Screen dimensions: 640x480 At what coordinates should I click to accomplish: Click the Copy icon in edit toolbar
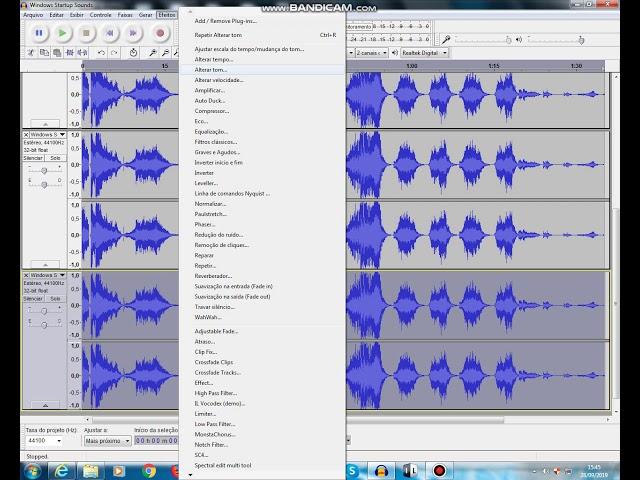click(x=44, y=53)
